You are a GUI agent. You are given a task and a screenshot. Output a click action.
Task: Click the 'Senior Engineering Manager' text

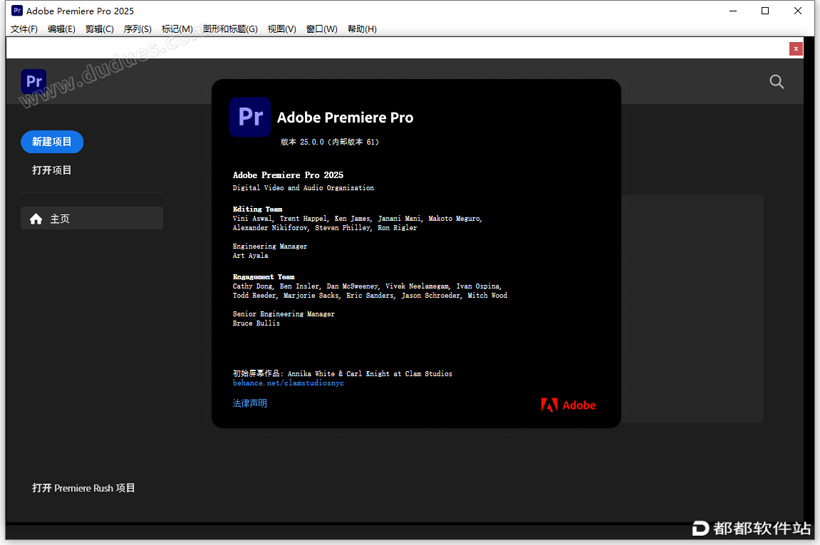[283, 314]
